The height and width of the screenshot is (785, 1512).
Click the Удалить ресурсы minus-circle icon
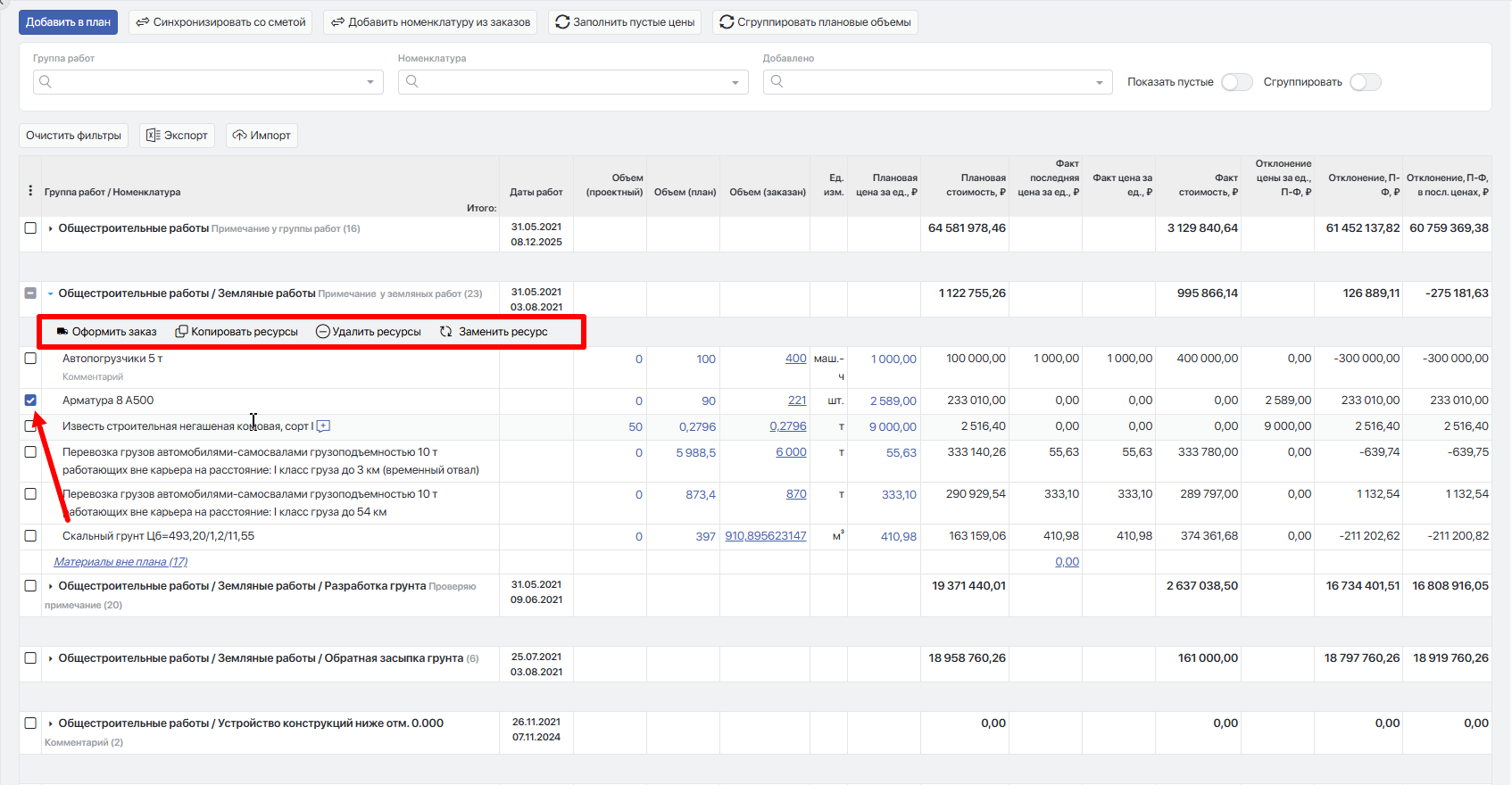pos(322,332)
